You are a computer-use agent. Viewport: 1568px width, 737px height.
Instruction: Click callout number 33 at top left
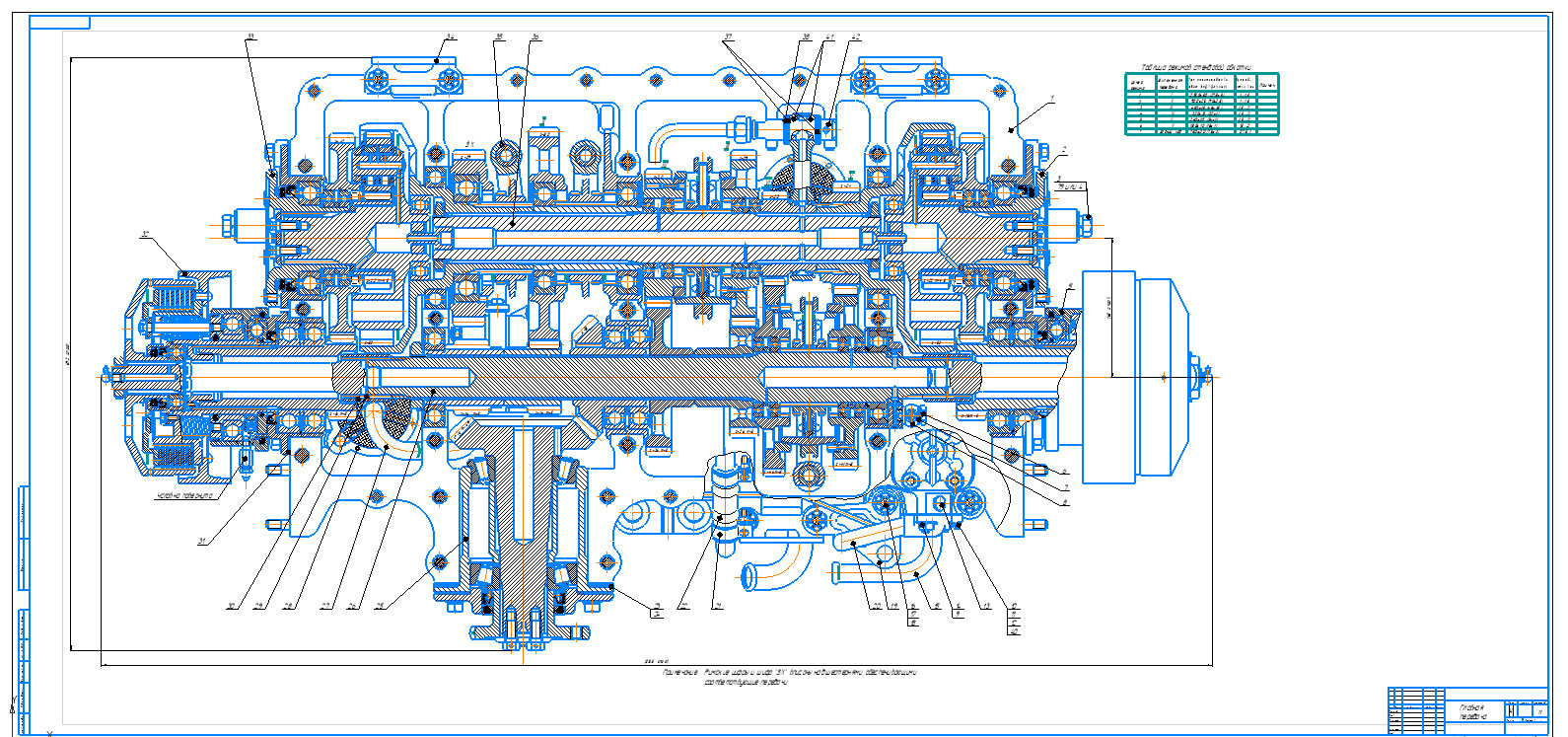(x=250, y=37)
